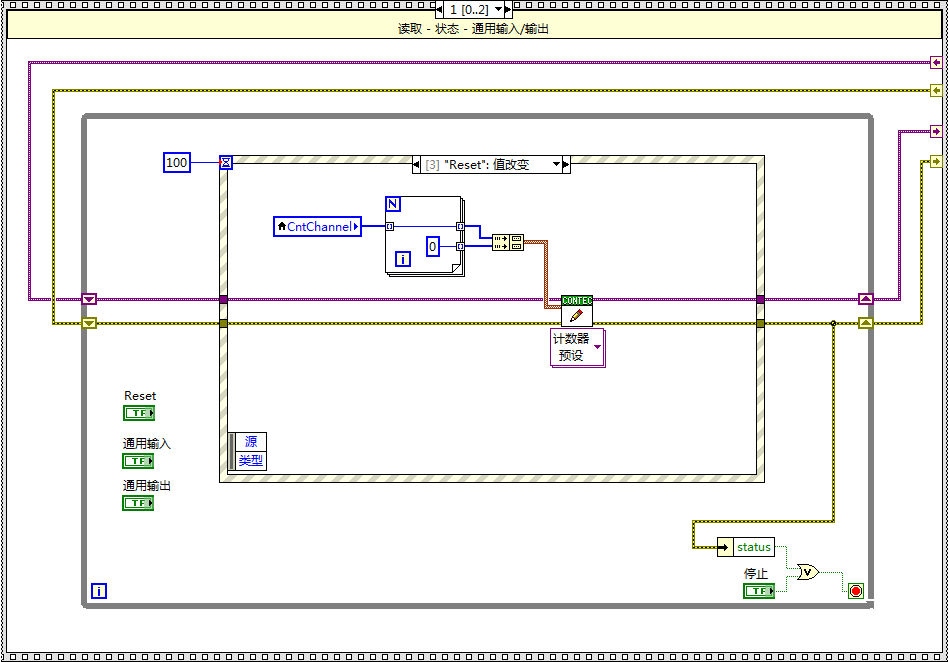This screenshot has width=948, height=662.
Task: Open the 计数器预设 enum dropdown
Action: [x=598, y=347]
